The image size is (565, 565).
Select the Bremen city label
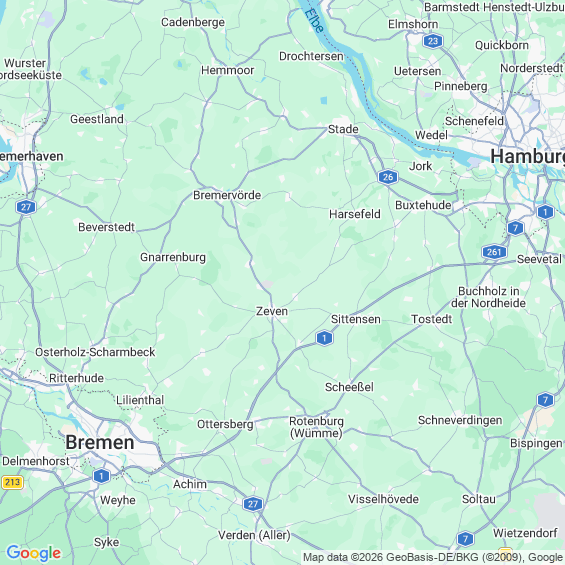[x=100, y=442]
